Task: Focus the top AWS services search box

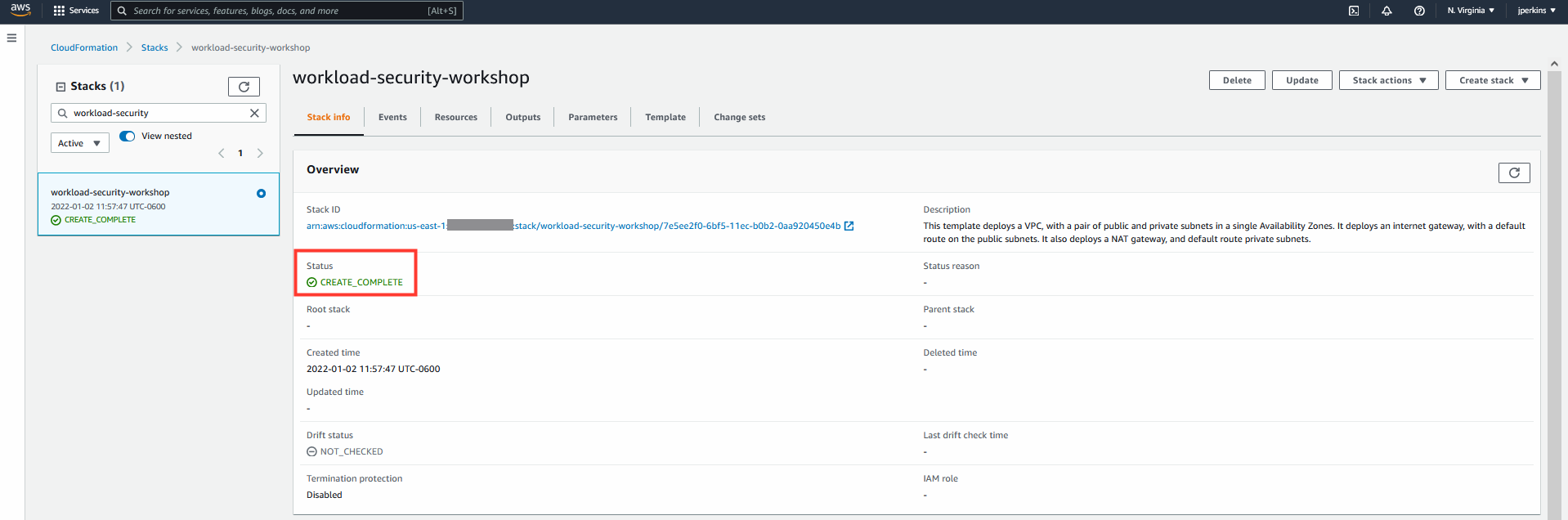Action: click(x=287, y=11)
